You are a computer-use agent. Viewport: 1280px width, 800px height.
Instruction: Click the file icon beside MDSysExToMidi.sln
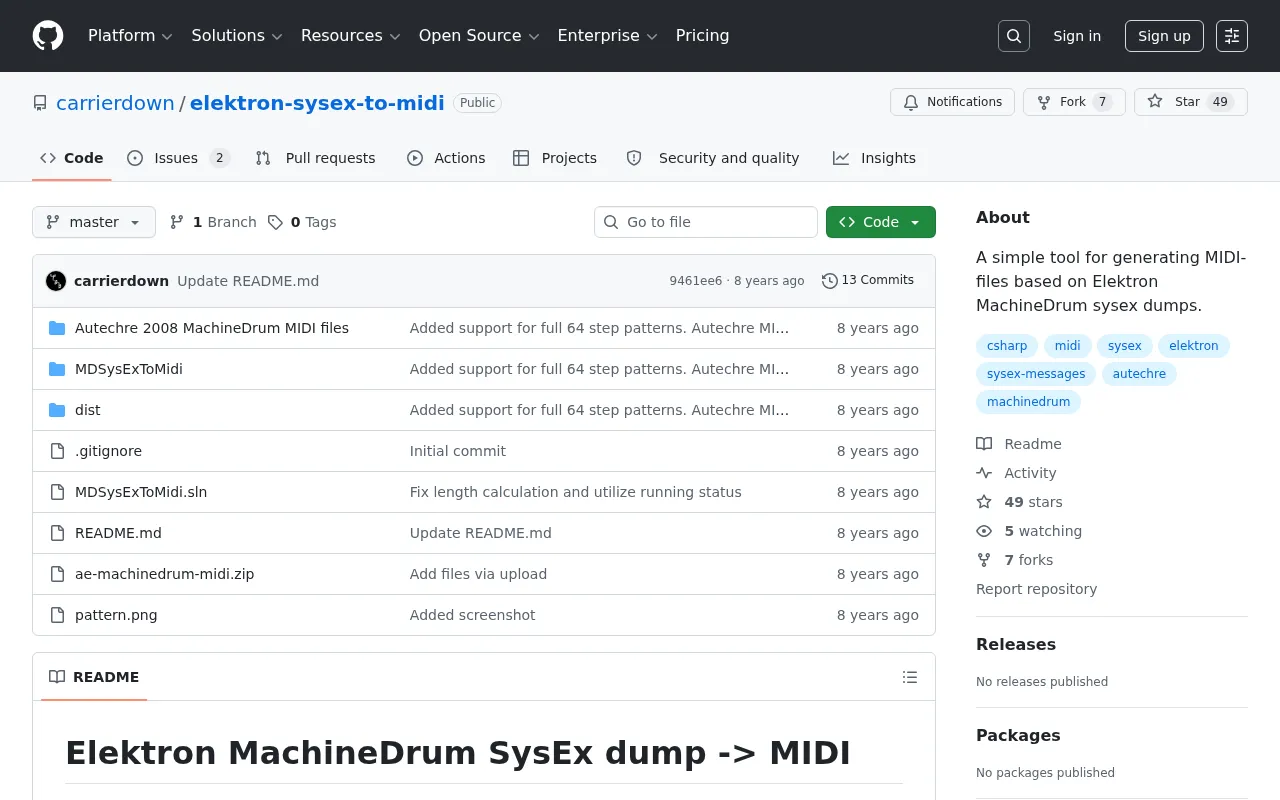point(57,492)
